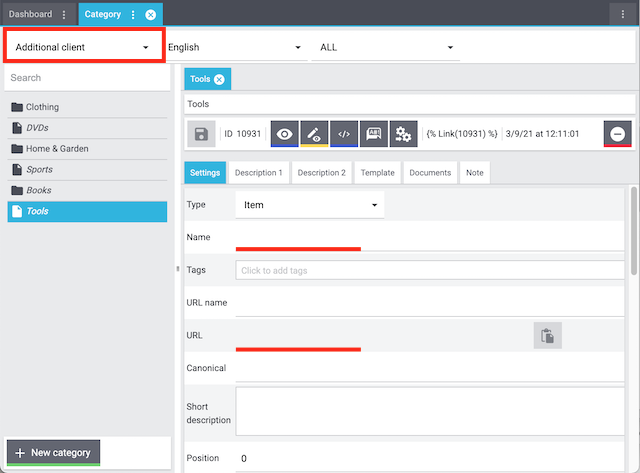Open the Type Item dropdown
The height and width of the screenshot is (473, 640).
coord(310,204)
